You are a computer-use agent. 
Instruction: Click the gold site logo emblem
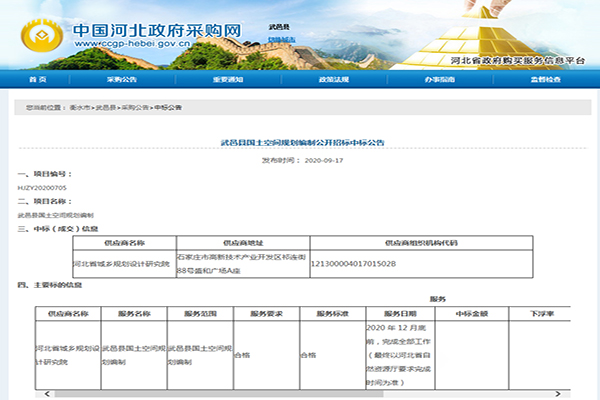coord(42,35)
